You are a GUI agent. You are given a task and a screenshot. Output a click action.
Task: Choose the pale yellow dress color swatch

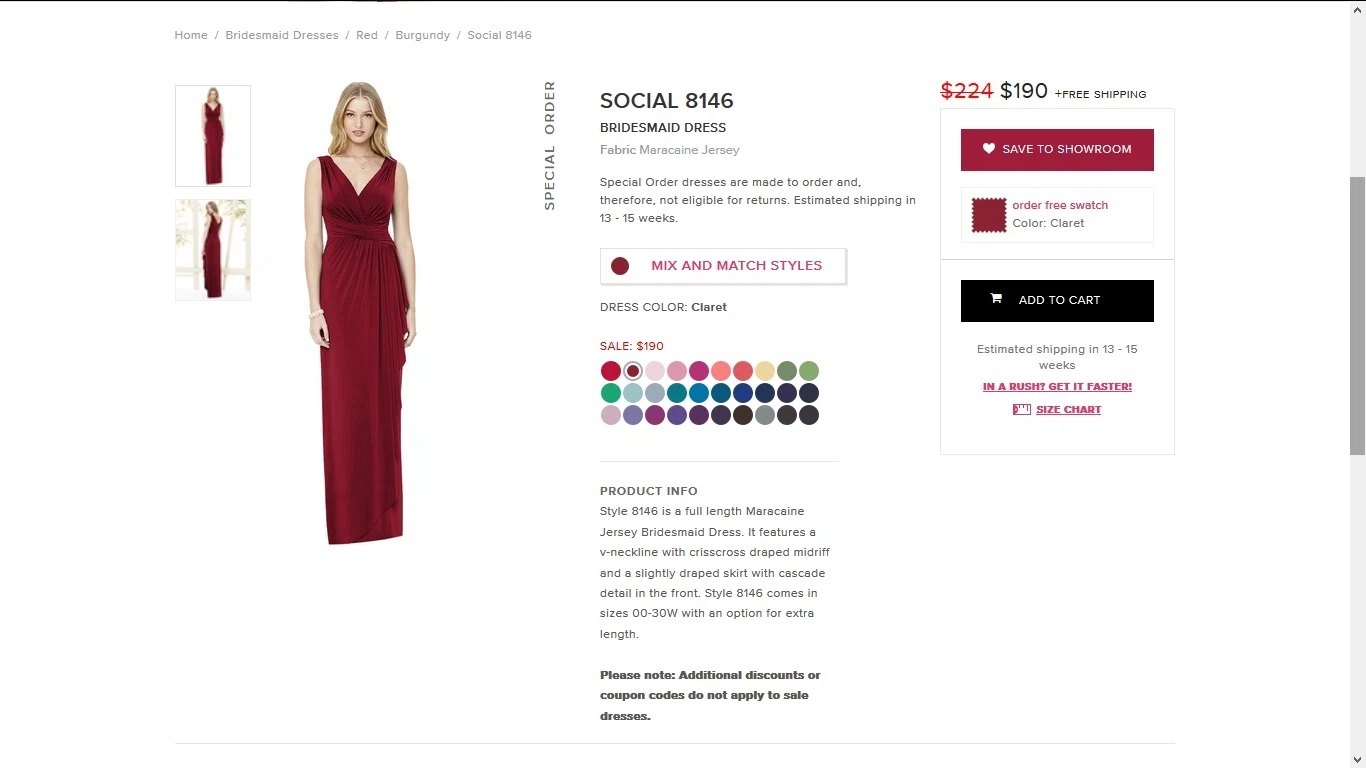point(765,371)
